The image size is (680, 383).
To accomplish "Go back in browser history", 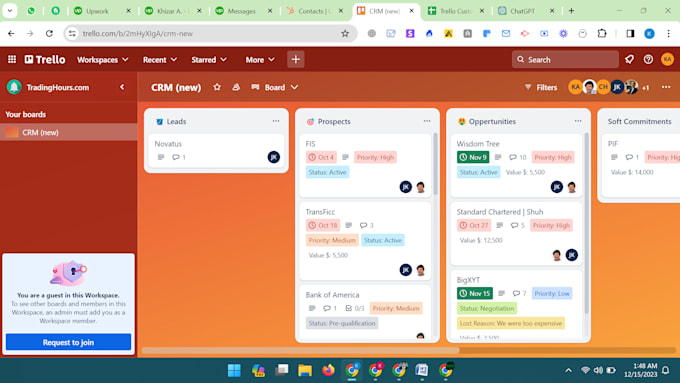I will [x=11, y=33].
